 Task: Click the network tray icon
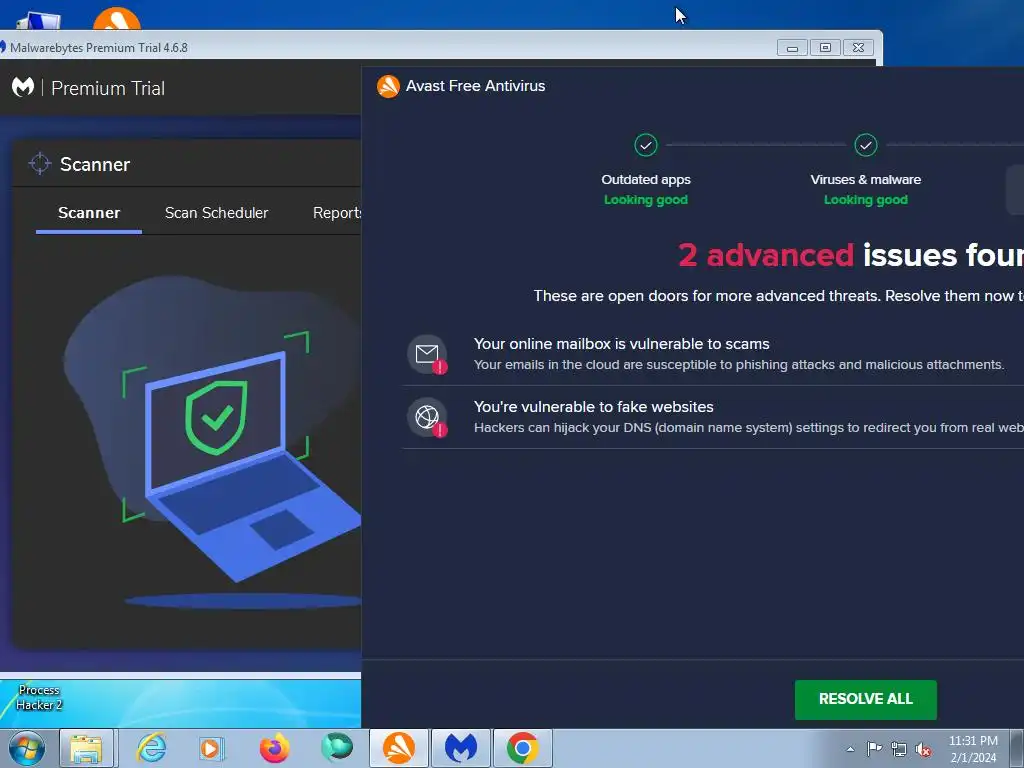coord(899,749)
